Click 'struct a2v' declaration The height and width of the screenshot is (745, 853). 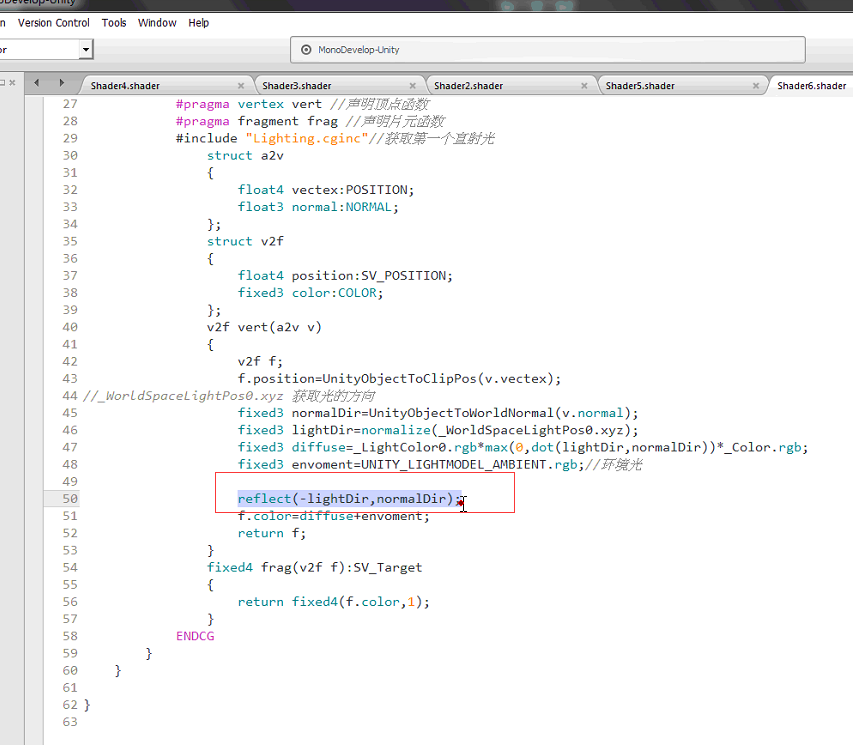[x=245, y=156]
